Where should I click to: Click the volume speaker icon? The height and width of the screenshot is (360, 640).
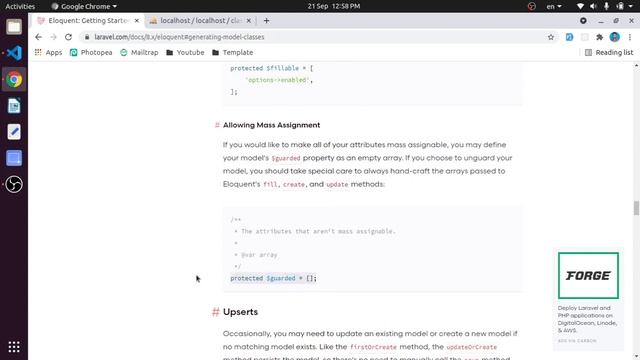593,6
